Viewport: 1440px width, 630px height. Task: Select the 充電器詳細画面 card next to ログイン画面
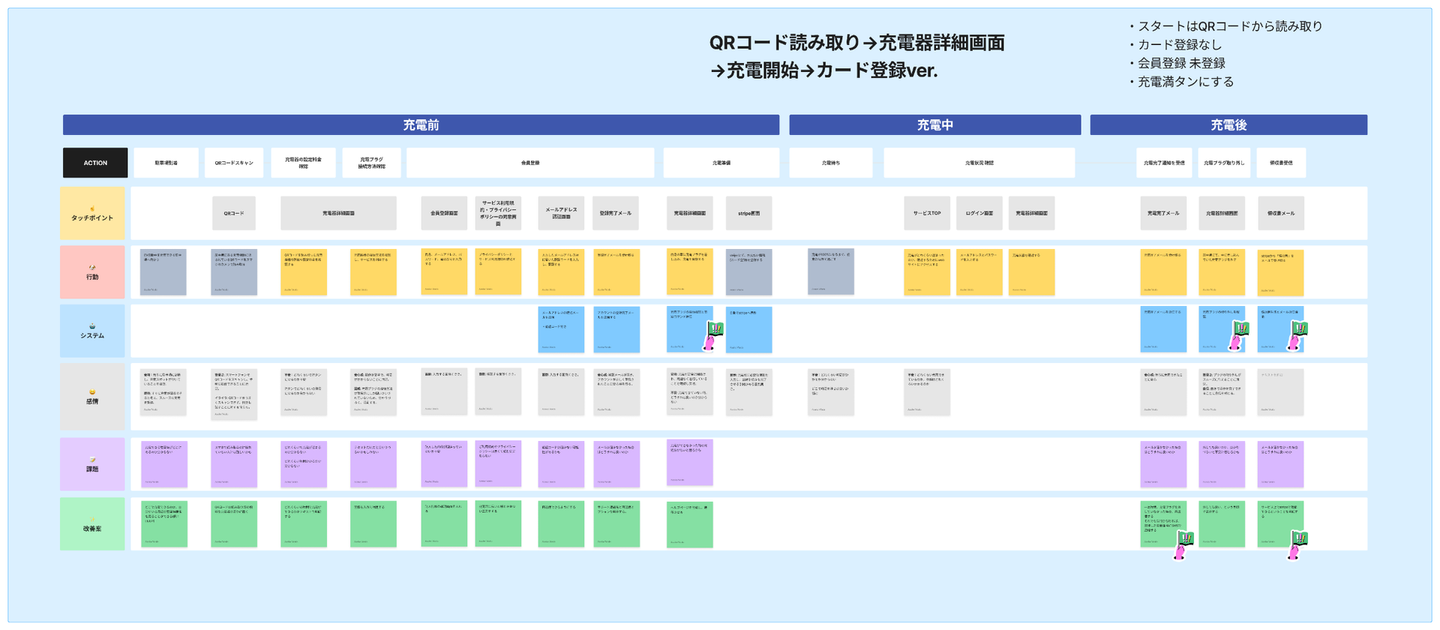[1032, 213]
